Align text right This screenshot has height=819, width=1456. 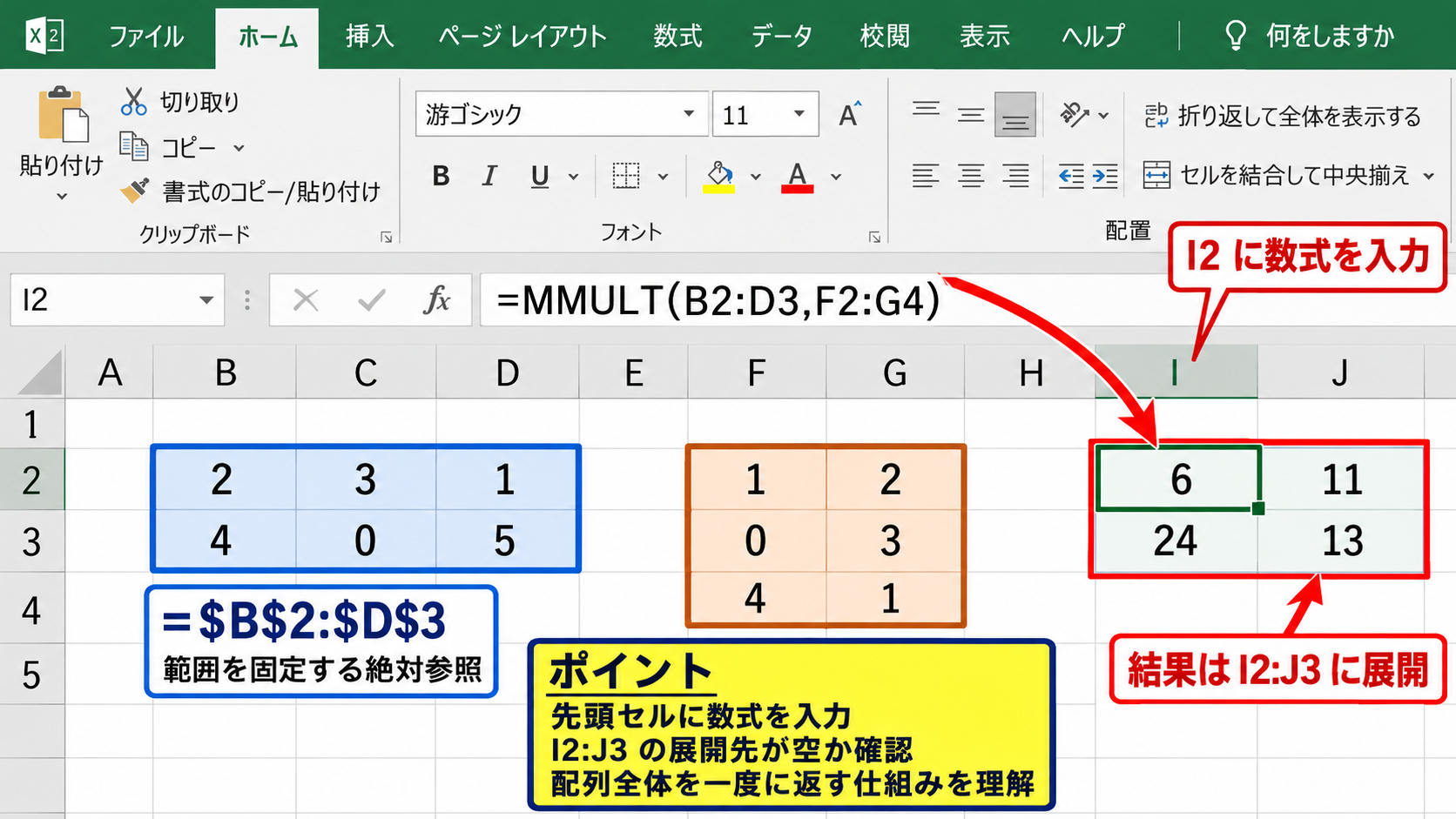(x=1015, y=176)
